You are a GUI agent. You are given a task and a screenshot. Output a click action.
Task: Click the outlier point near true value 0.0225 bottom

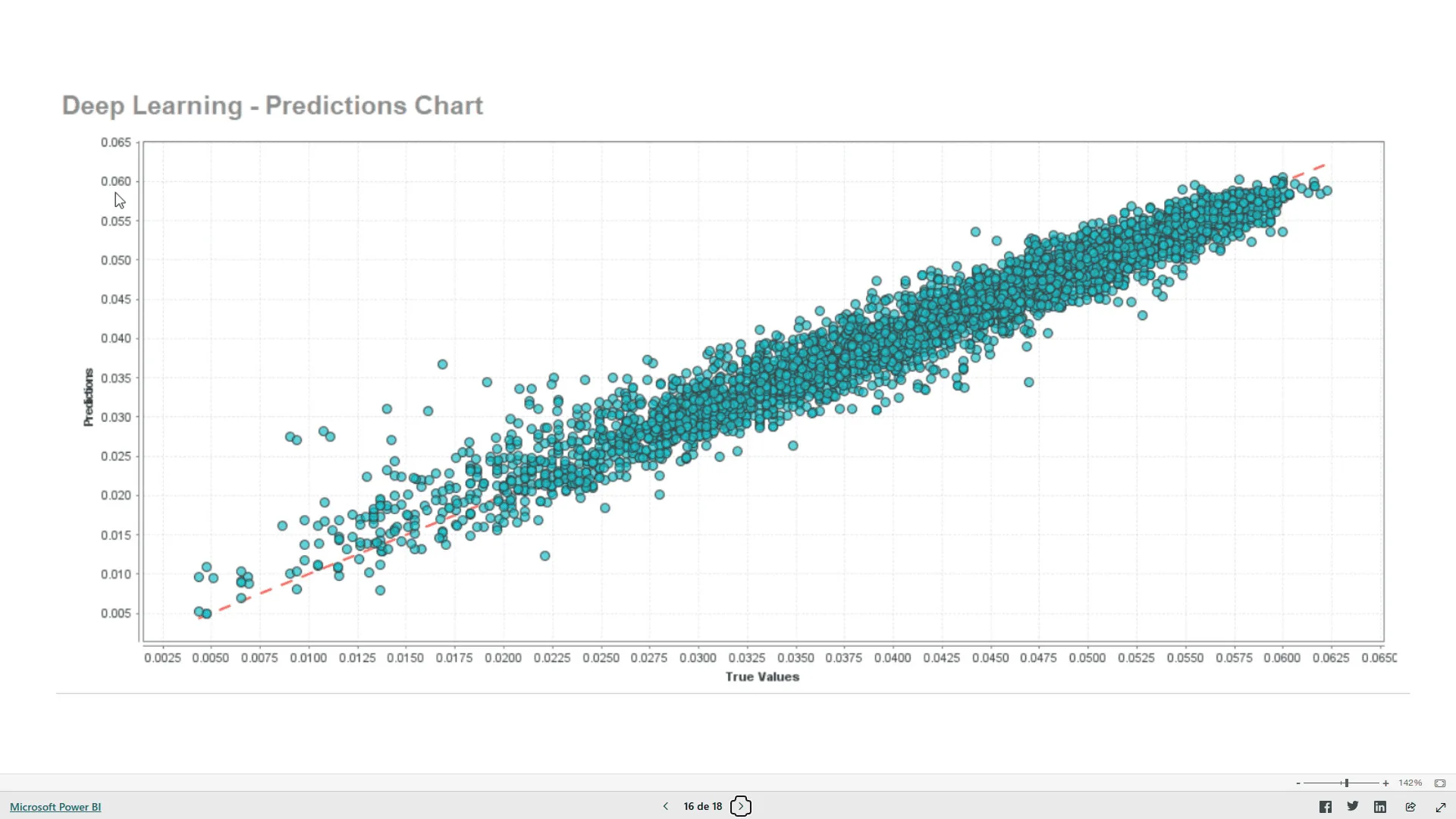(544, 556)
